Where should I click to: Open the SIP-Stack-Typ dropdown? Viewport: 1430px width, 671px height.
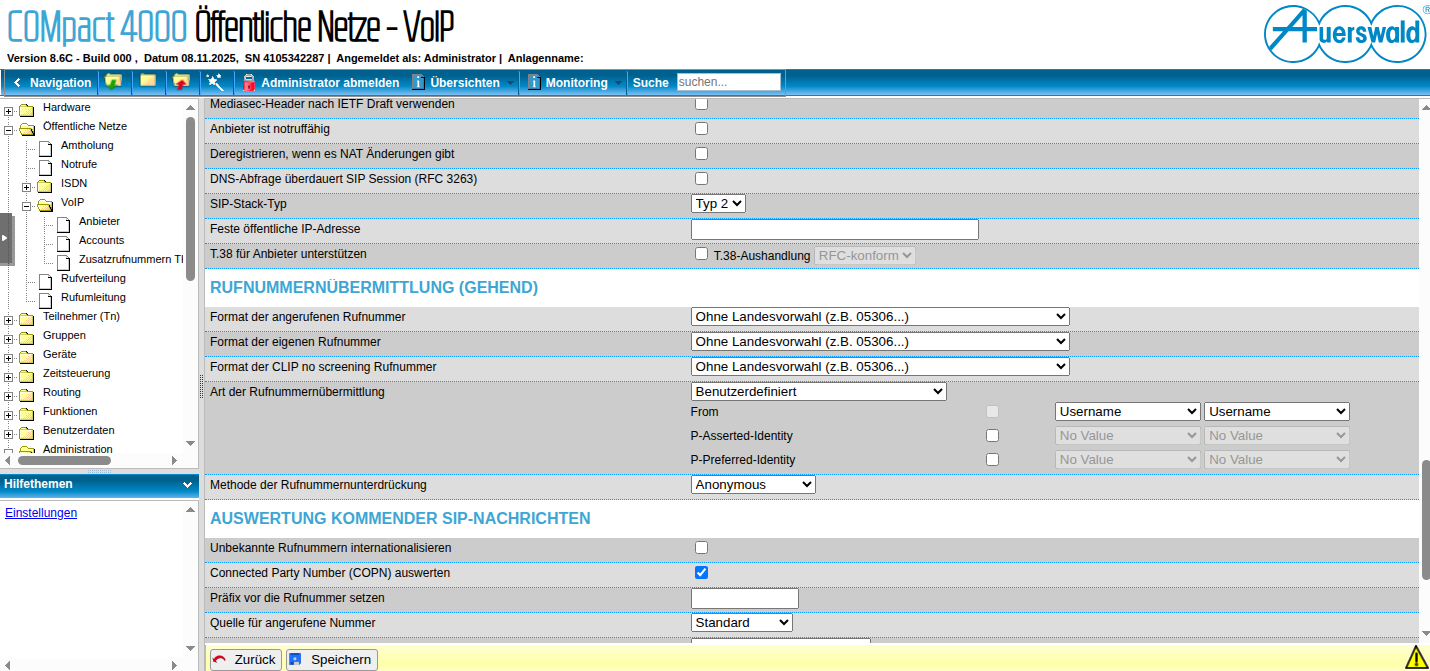tap(718, 204)
